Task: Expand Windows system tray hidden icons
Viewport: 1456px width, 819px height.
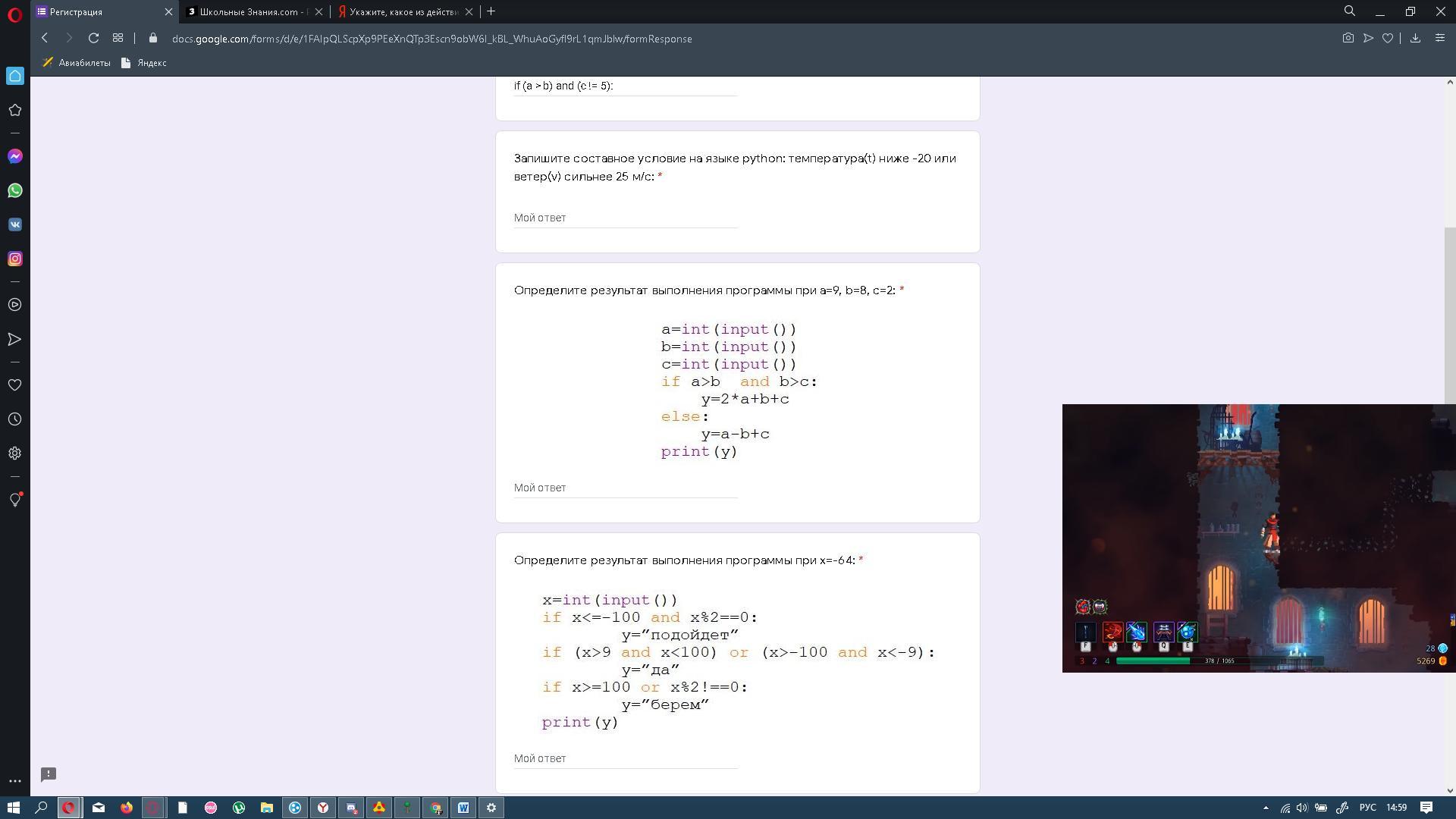Action: 1265,808
